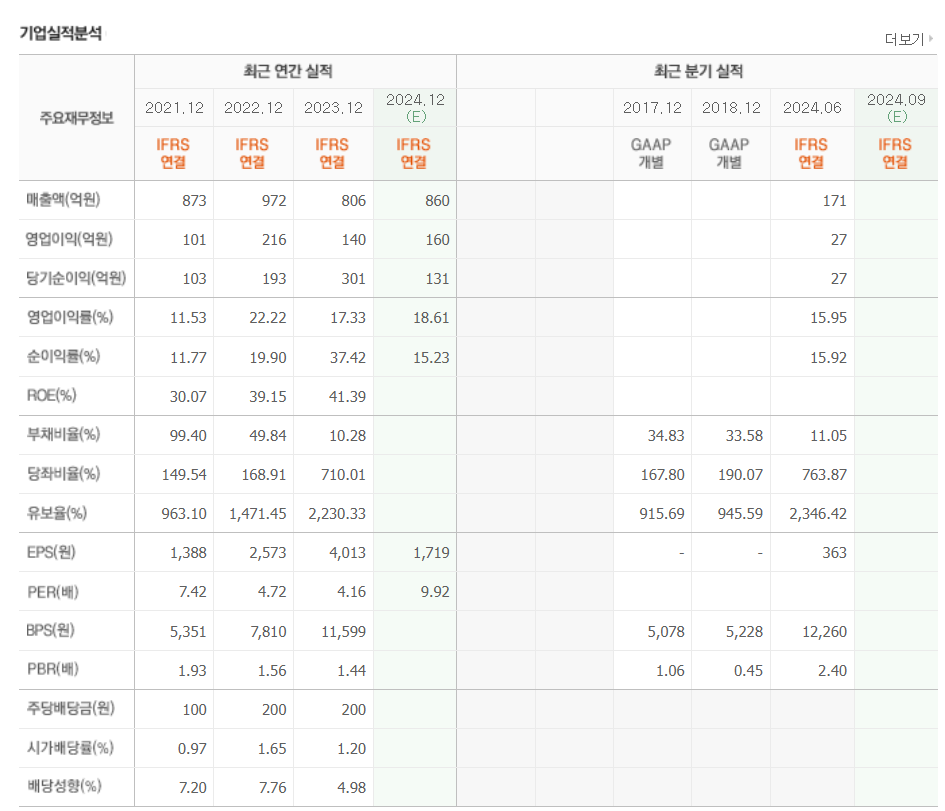Select the 영업이익(억원) row label
Image resolution: width=945 pixels, height=811 pixels.
coord(69,239)
